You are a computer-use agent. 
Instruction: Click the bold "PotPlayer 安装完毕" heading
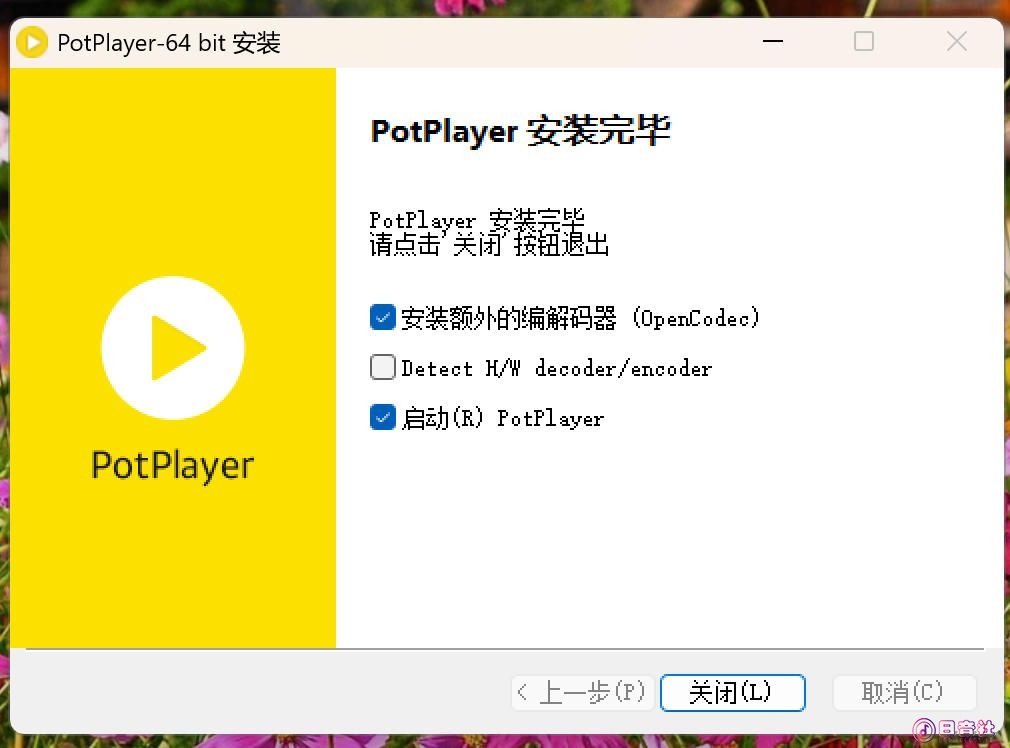[x=520, y=132]
